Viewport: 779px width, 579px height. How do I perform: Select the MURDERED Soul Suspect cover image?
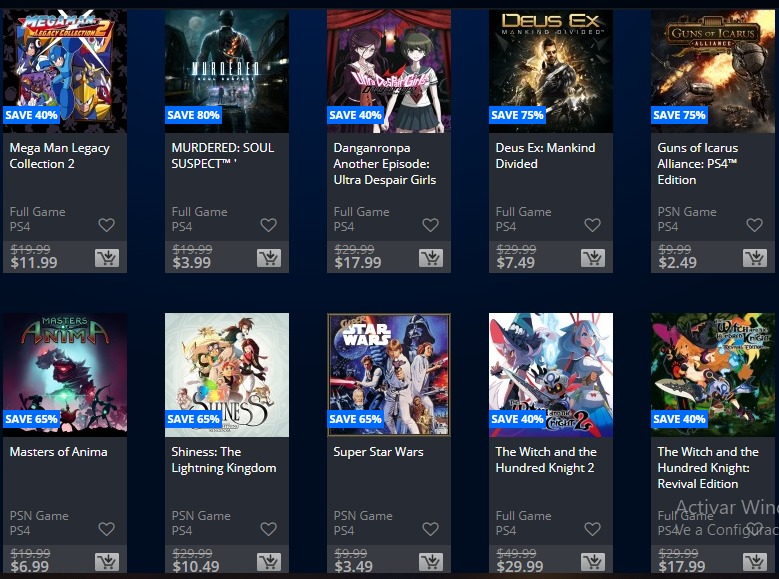pyautogui.click(x=227, y=71)
